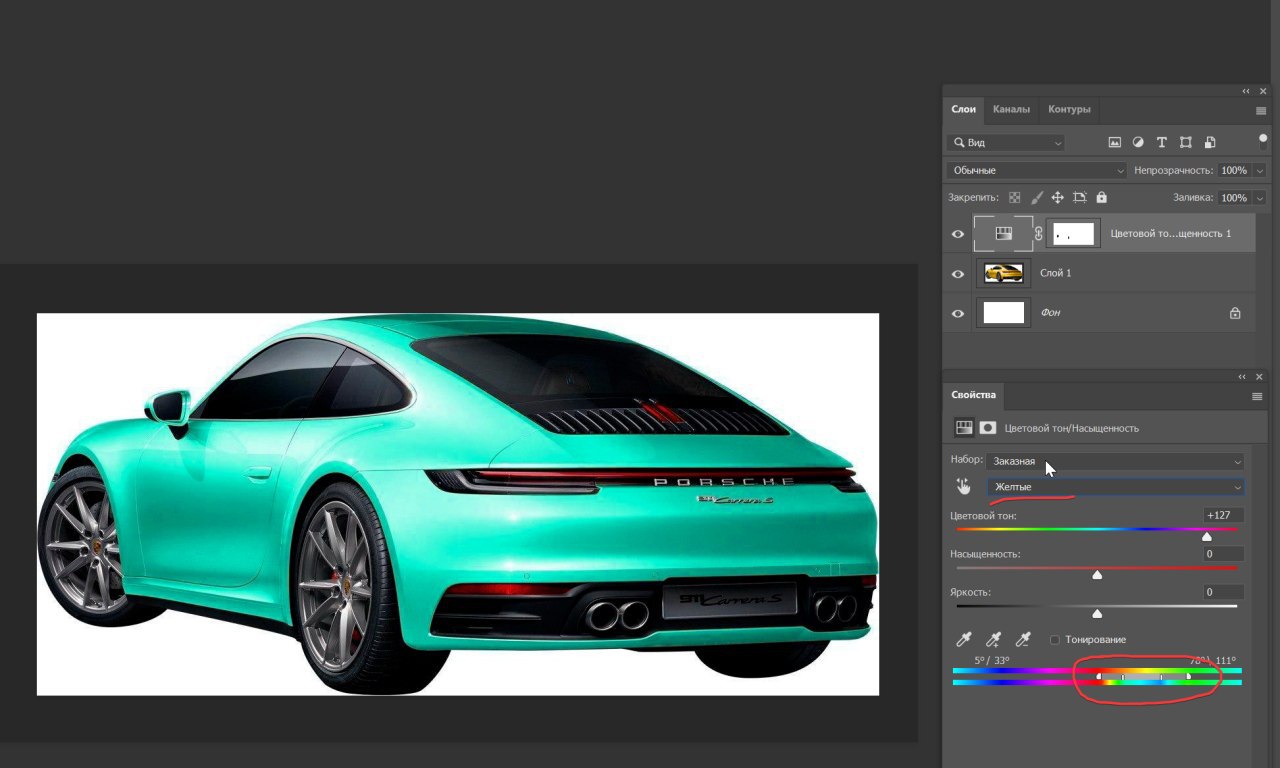
Task: Select the Слой 1 layer name
Action: point(1055,273)
